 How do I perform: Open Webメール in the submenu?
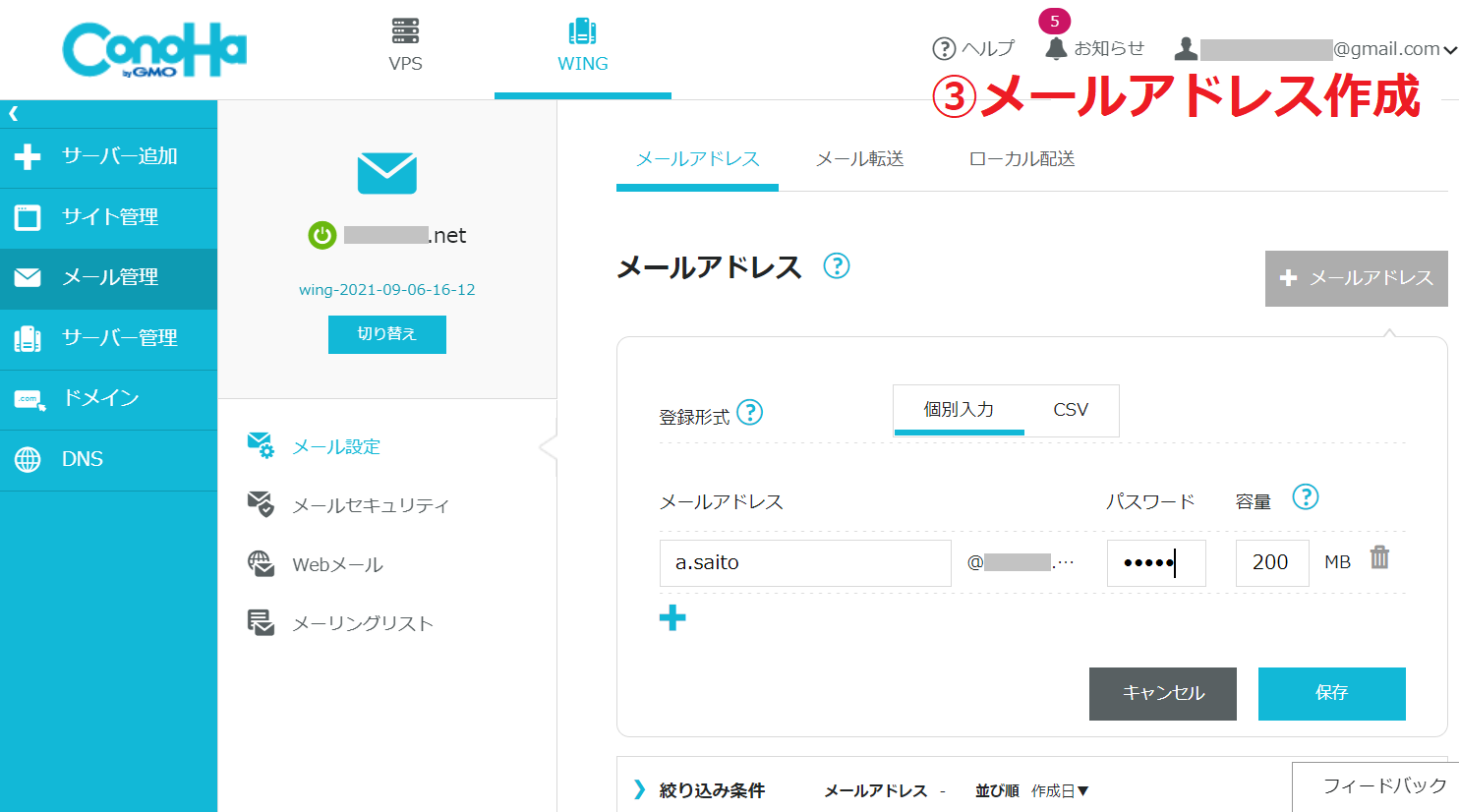(337, 565)
